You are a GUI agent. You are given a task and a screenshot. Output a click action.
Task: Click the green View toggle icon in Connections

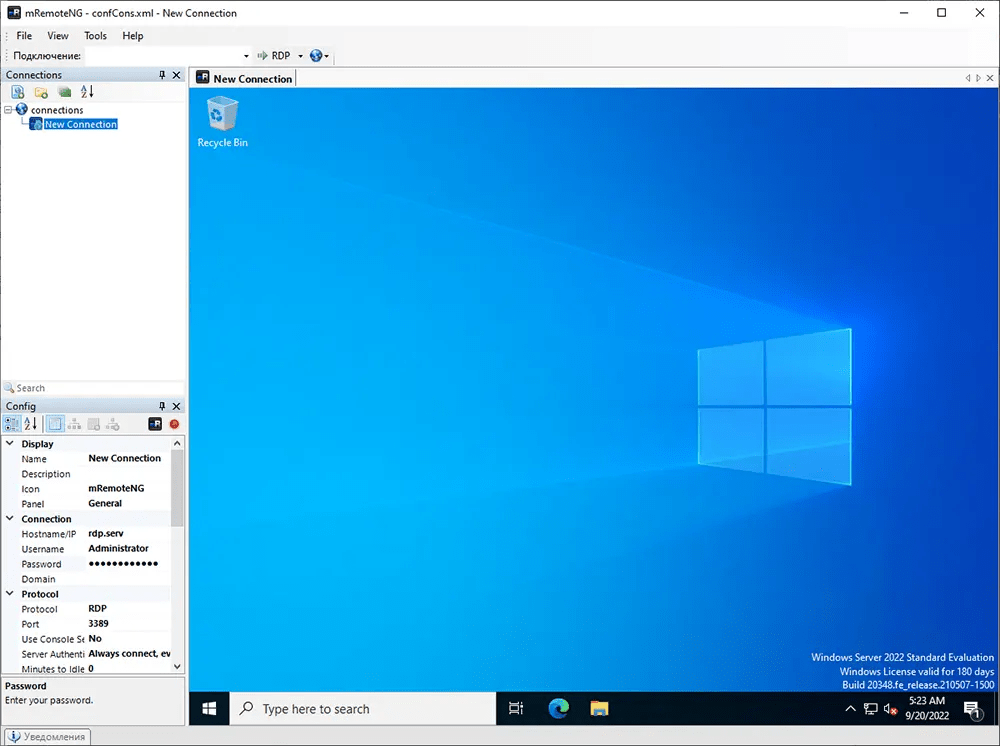pyautogui.click(x=64, y=92)
